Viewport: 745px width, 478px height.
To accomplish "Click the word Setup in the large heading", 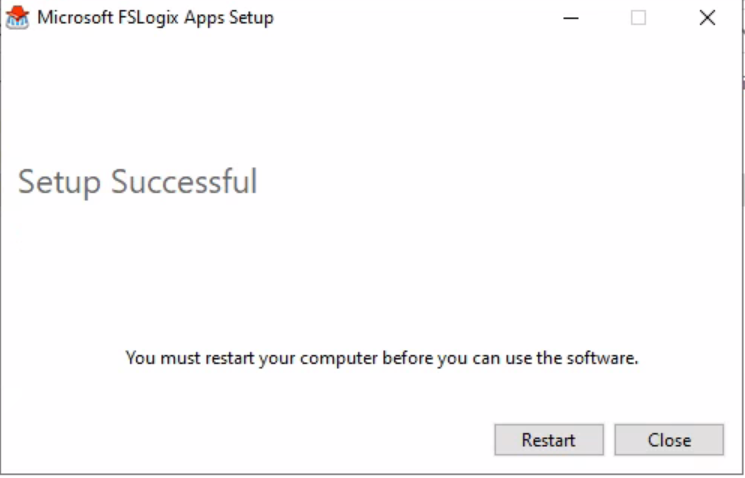I will click(x=59, y=182).
